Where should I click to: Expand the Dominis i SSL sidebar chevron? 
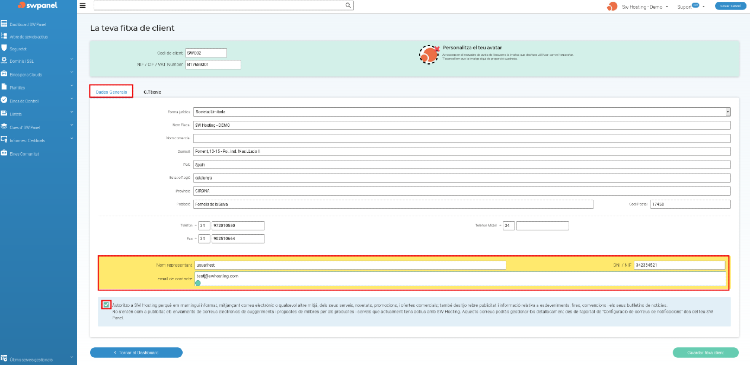[71, 60]
